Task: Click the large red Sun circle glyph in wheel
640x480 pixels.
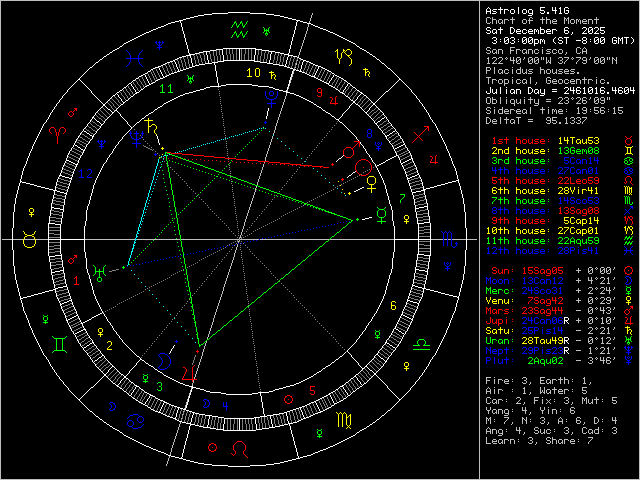Action: (x=363, y=168)
